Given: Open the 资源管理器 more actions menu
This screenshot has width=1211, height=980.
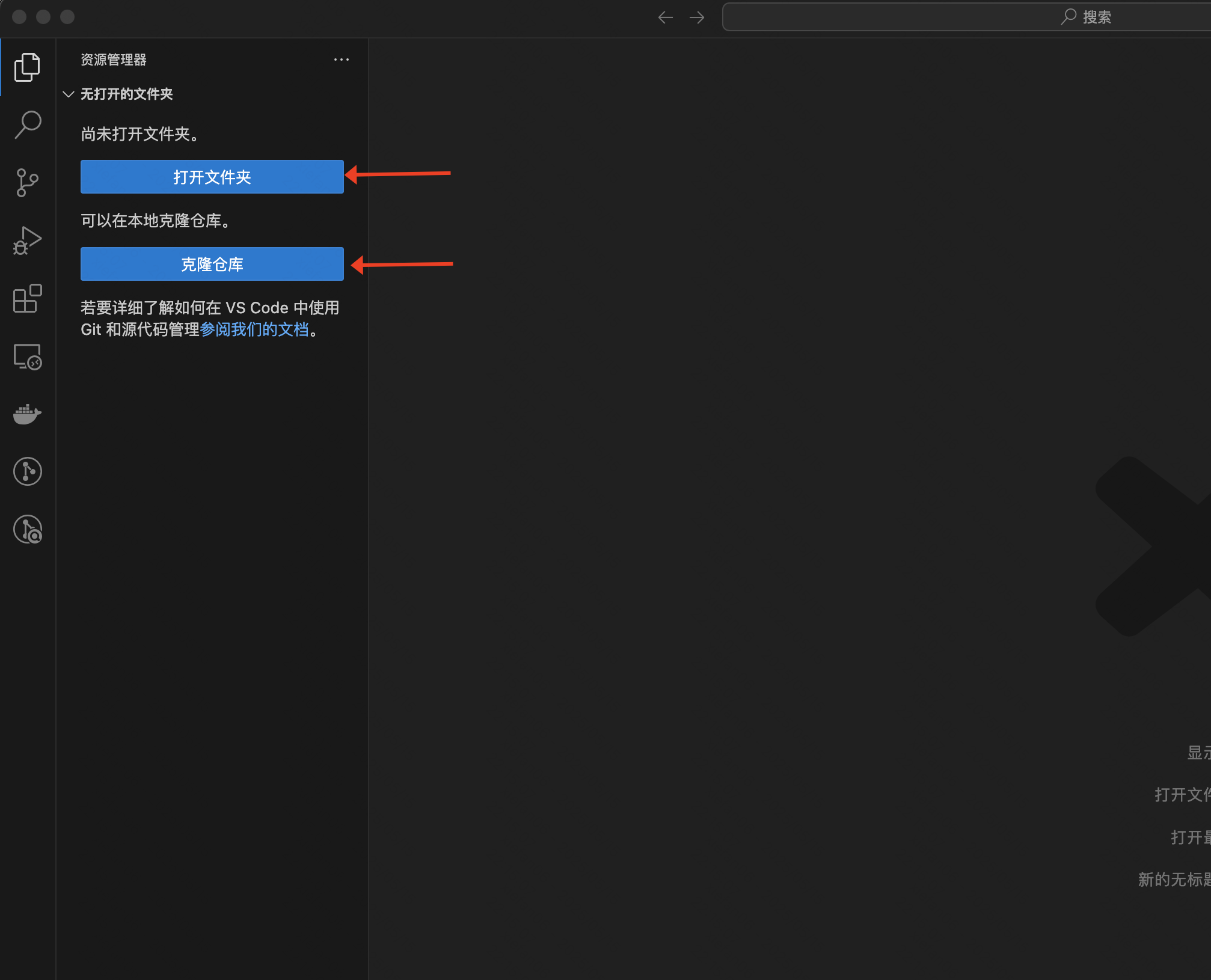Looking at the screenshot, I should tap(341, 60).
